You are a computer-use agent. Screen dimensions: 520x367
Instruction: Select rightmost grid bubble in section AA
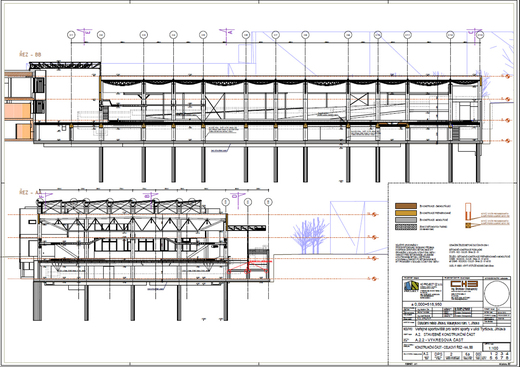pyautogui.click(x=268, y=202)
